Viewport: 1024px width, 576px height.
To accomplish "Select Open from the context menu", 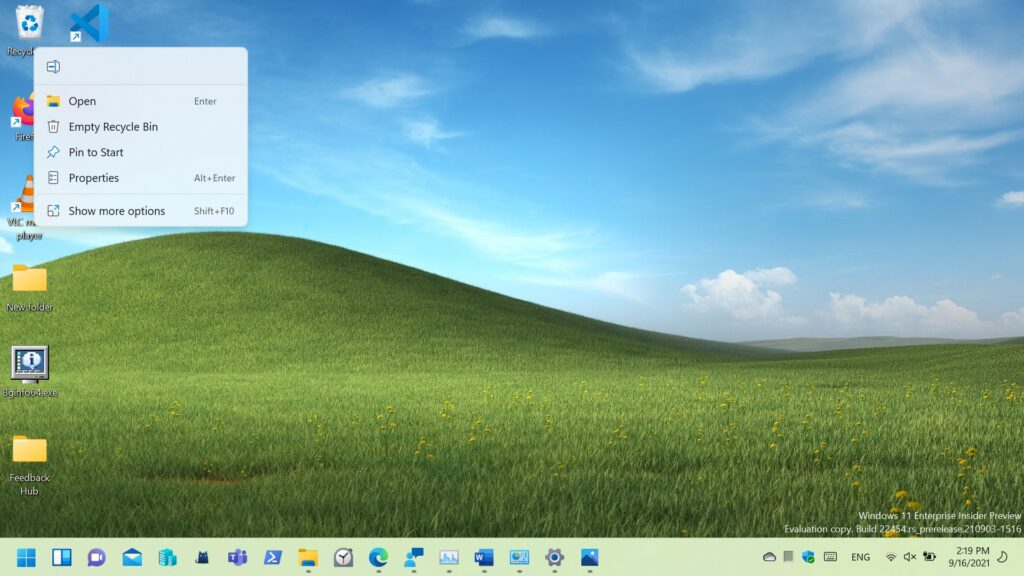I will 82,101.
